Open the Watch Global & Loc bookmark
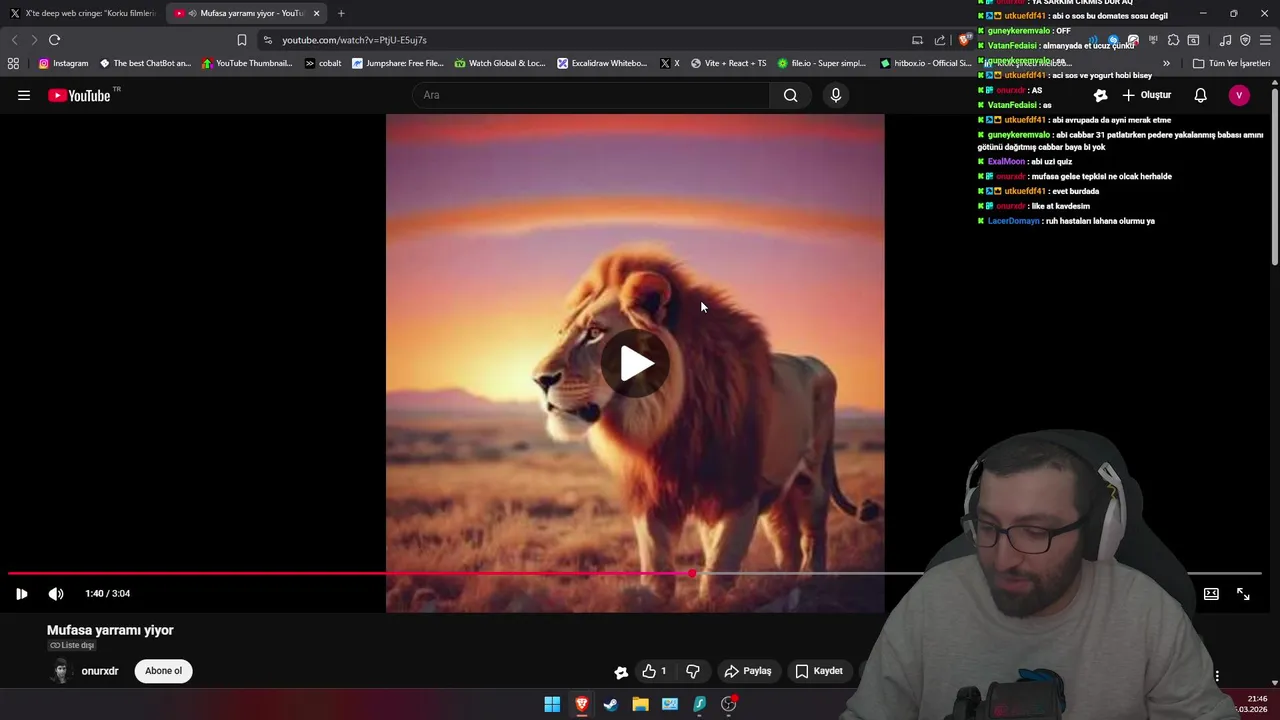This screenshot has height=720, width=1280. coord(499,63)
